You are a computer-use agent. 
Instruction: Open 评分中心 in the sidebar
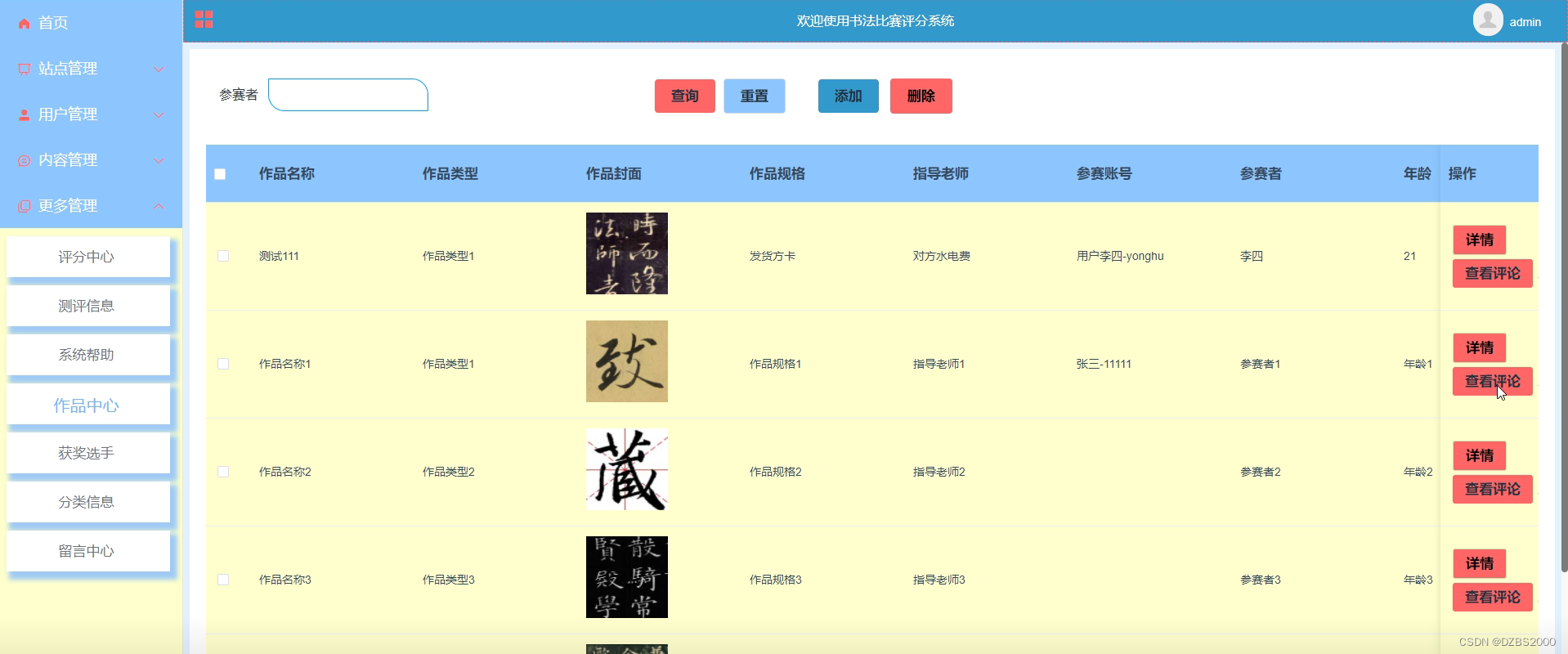pos(88,257)
